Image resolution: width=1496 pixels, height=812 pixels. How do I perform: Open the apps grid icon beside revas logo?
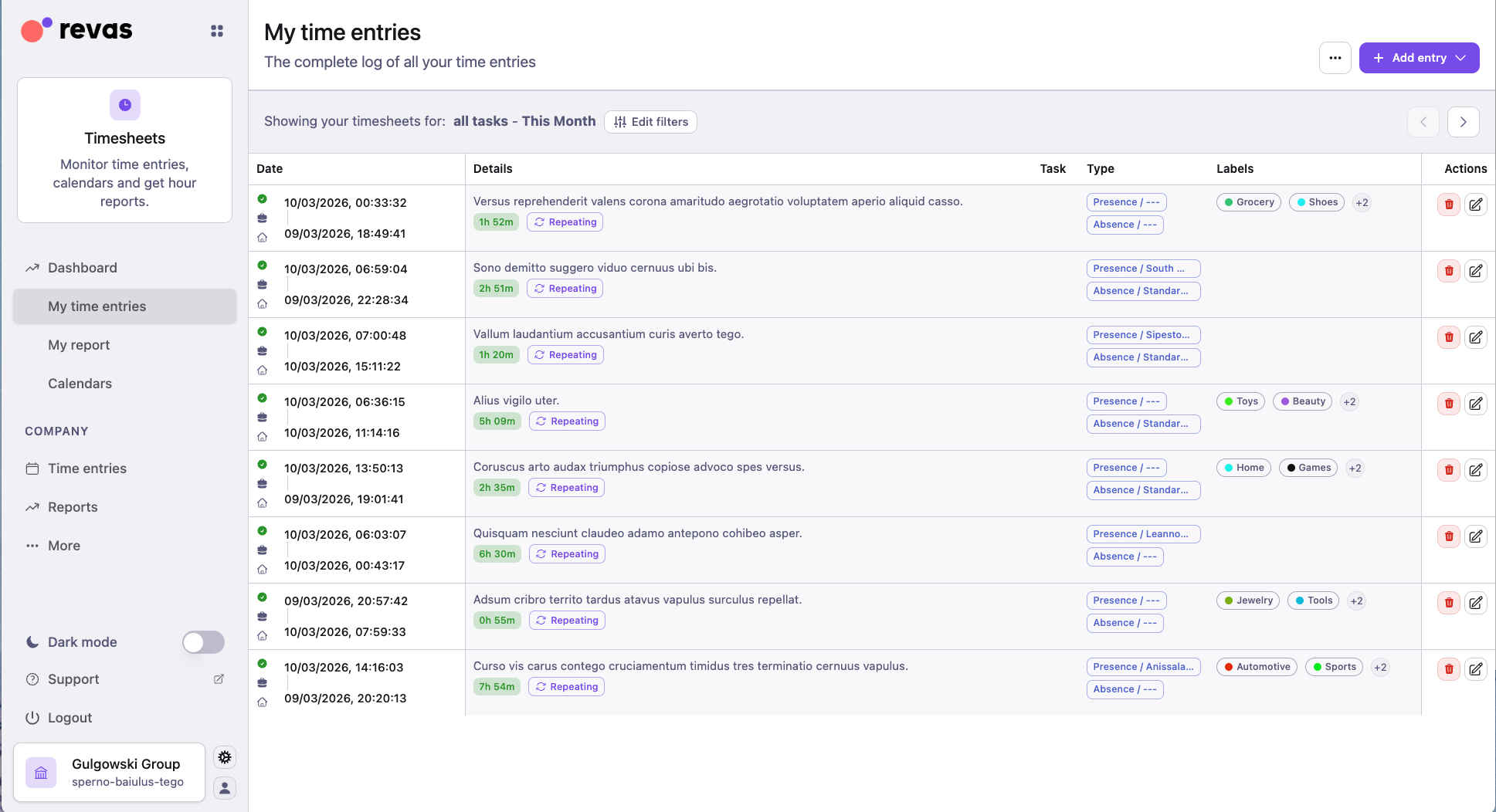click(216, 30)
